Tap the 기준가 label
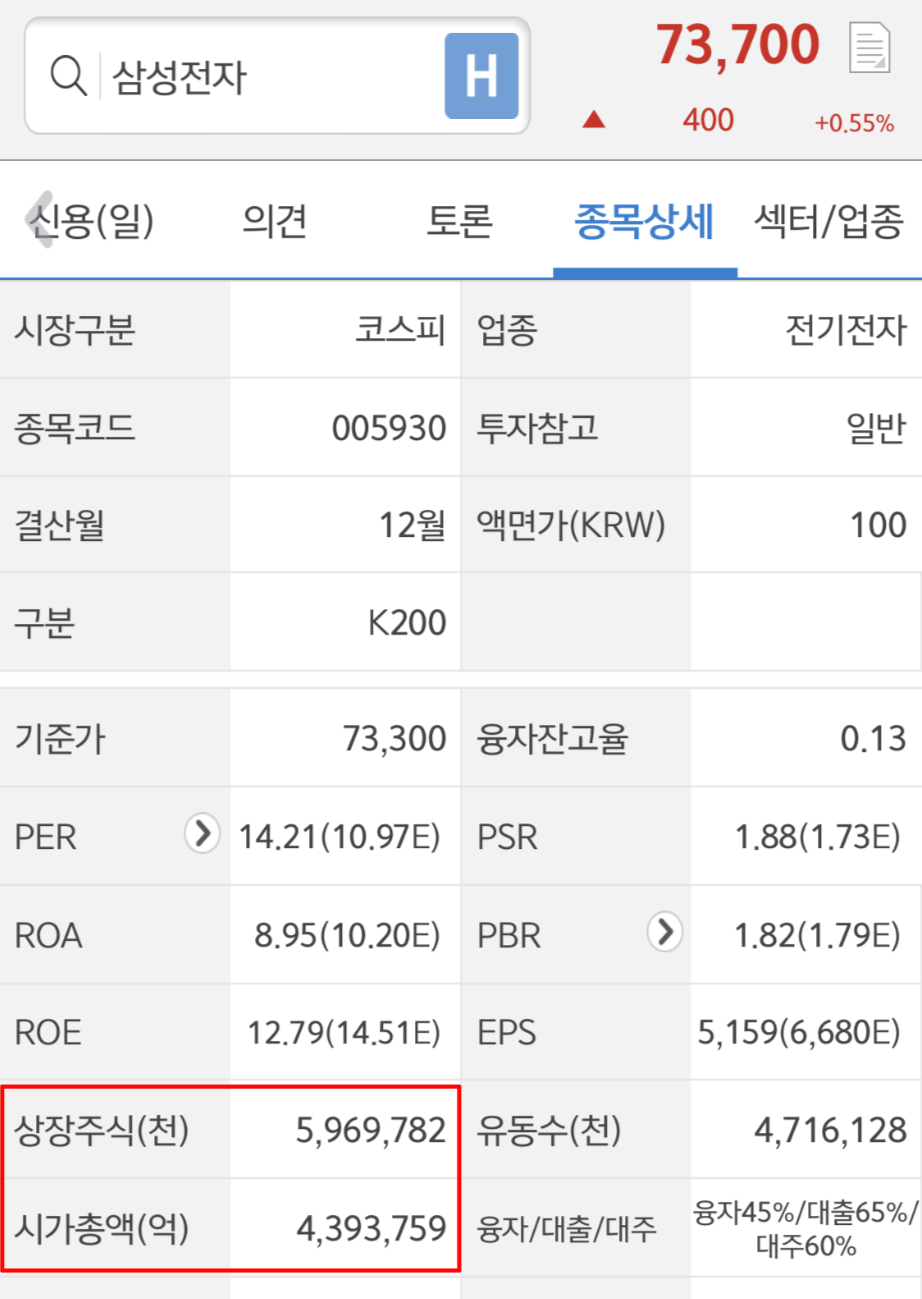The height and width of the screenshot is (1299, 922). pos(59,739)
